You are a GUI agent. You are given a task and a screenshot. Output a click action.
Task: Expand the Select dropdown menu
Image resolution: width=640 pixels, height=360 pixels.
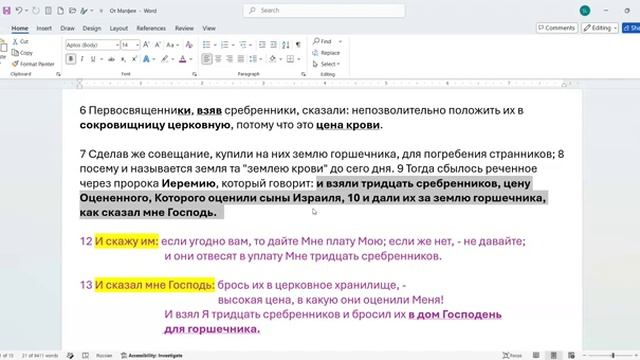click(326, 64)
